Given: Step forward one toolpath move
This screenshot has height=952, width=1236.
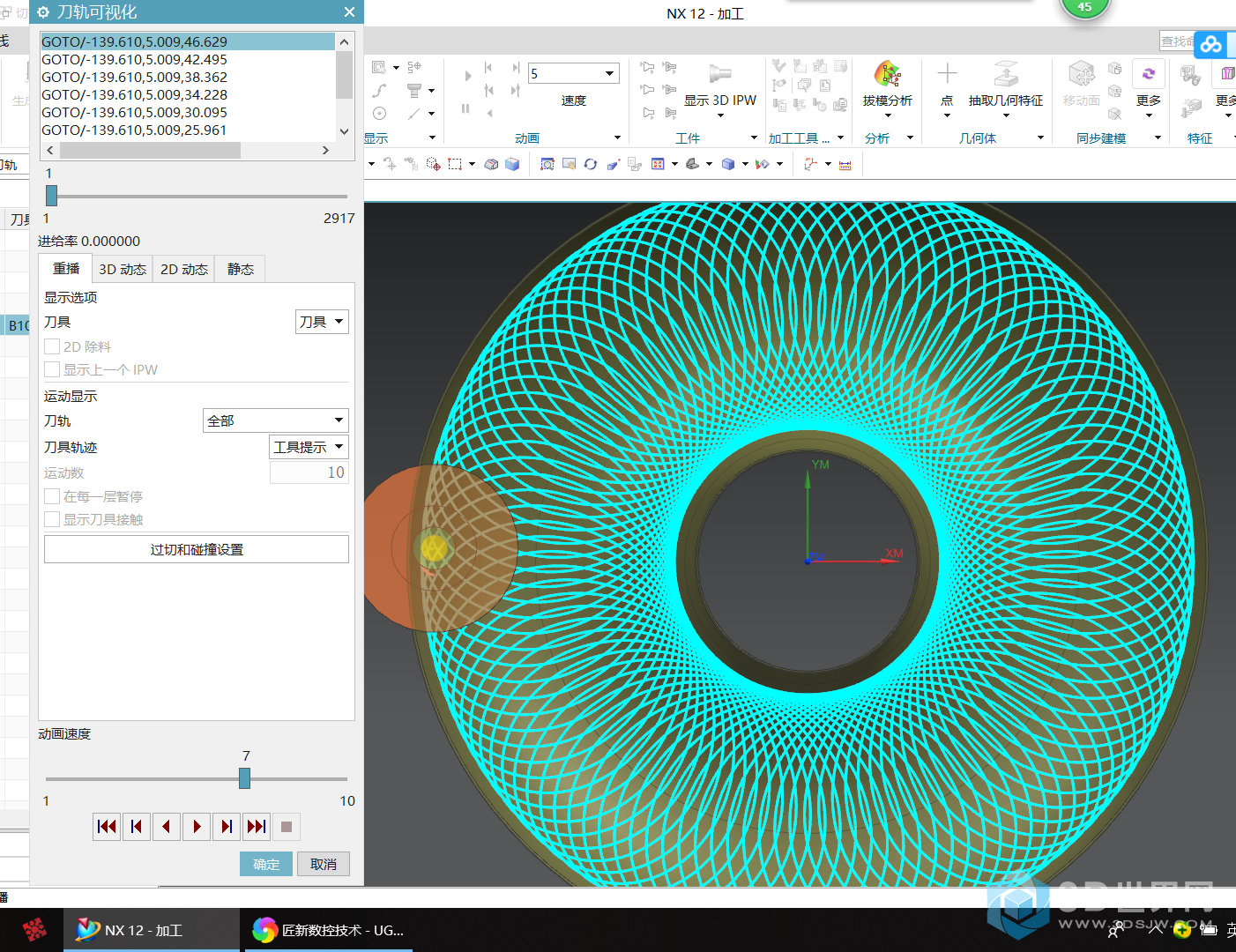Looking at the screenshot, I should (227, 826).
